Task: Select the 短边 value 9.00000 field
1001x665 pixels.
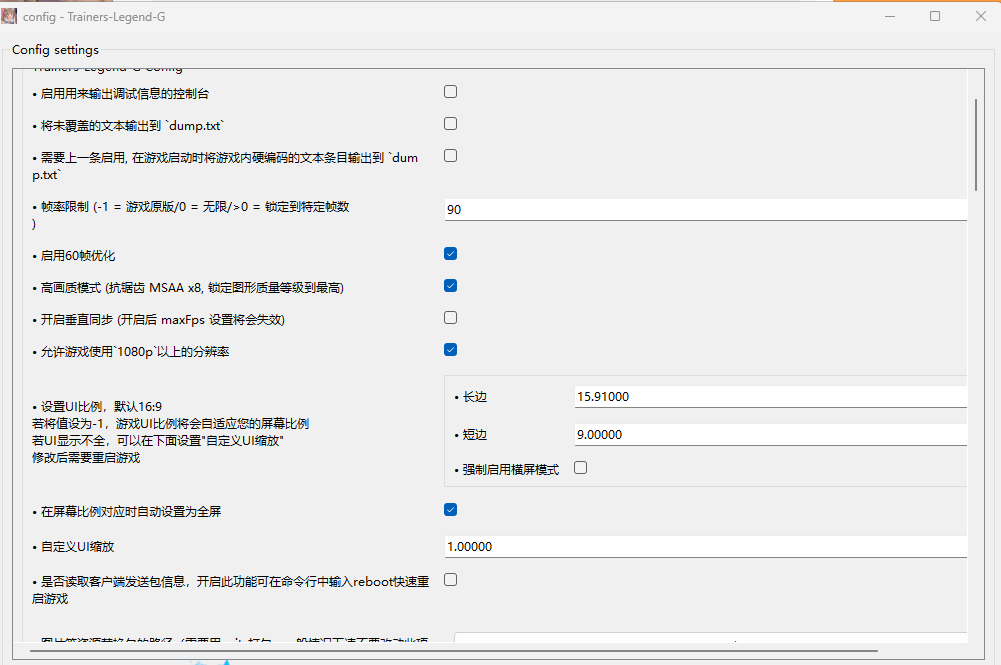Action: [770, 434]
